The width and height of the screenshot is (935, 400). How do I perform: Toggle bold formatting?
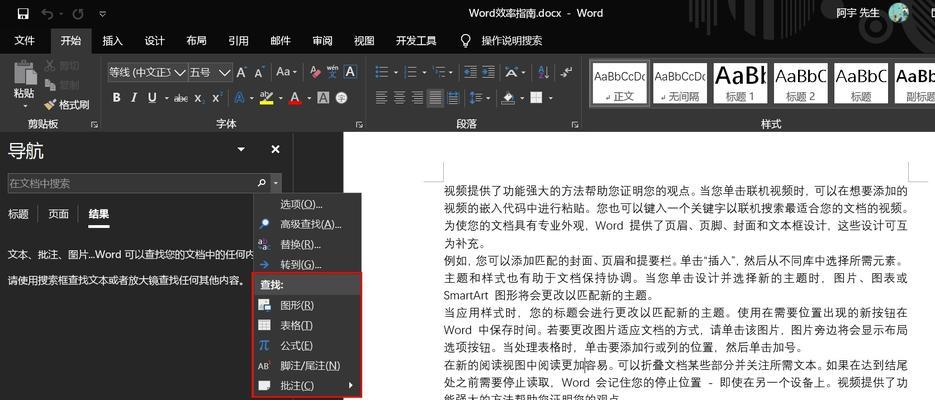tap(117, 98)
